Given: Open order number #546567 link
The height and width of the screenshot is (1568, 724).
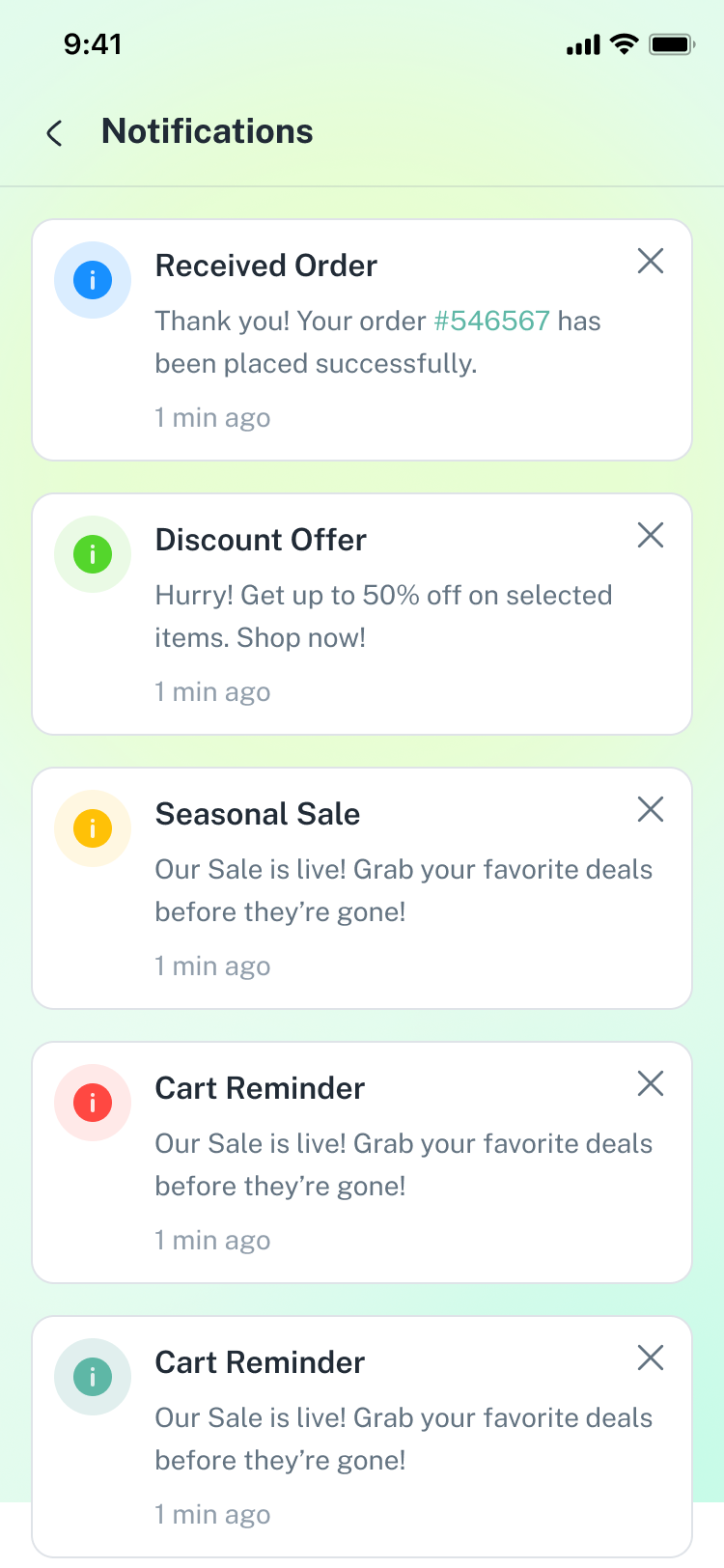Looking at the screenshot, I should [x=491, y=321].
